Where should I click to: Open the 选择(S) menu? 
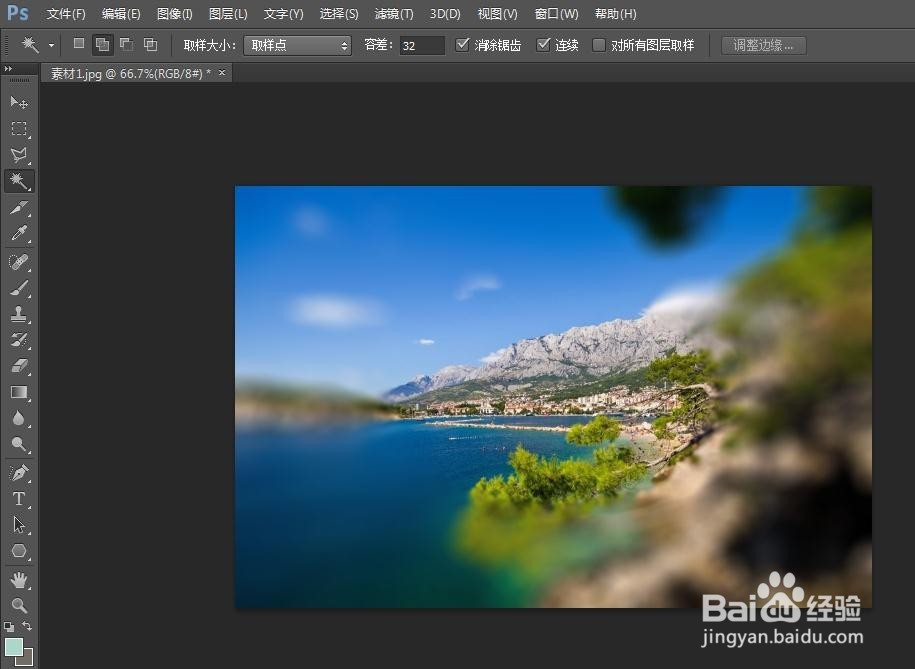339,13
